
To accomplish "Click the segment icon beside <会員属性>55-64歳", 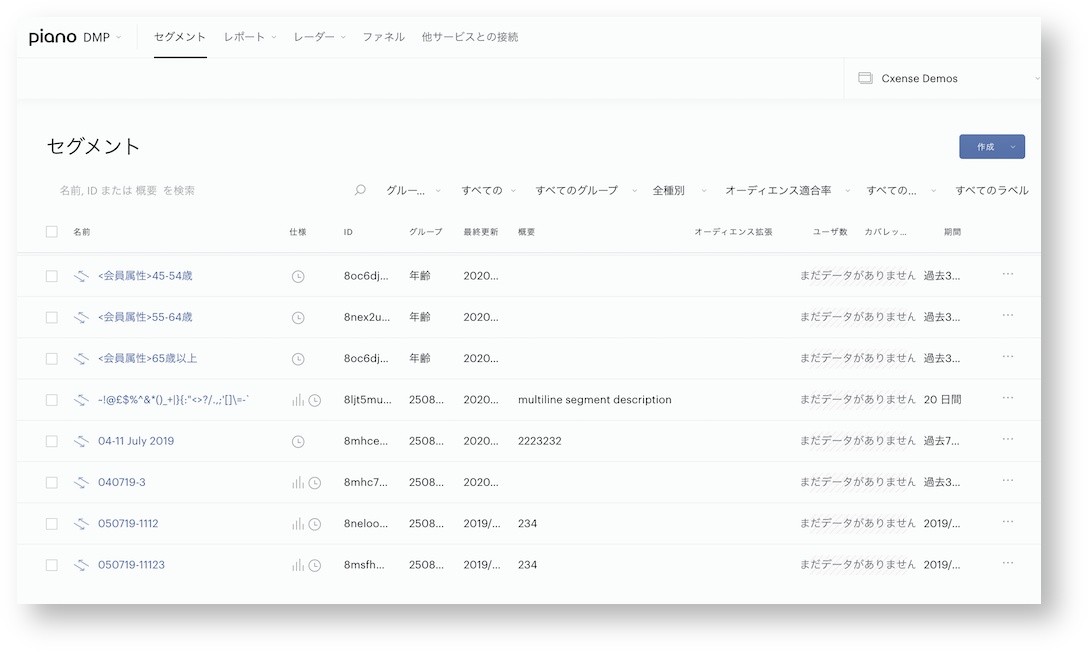I will 81,317.
